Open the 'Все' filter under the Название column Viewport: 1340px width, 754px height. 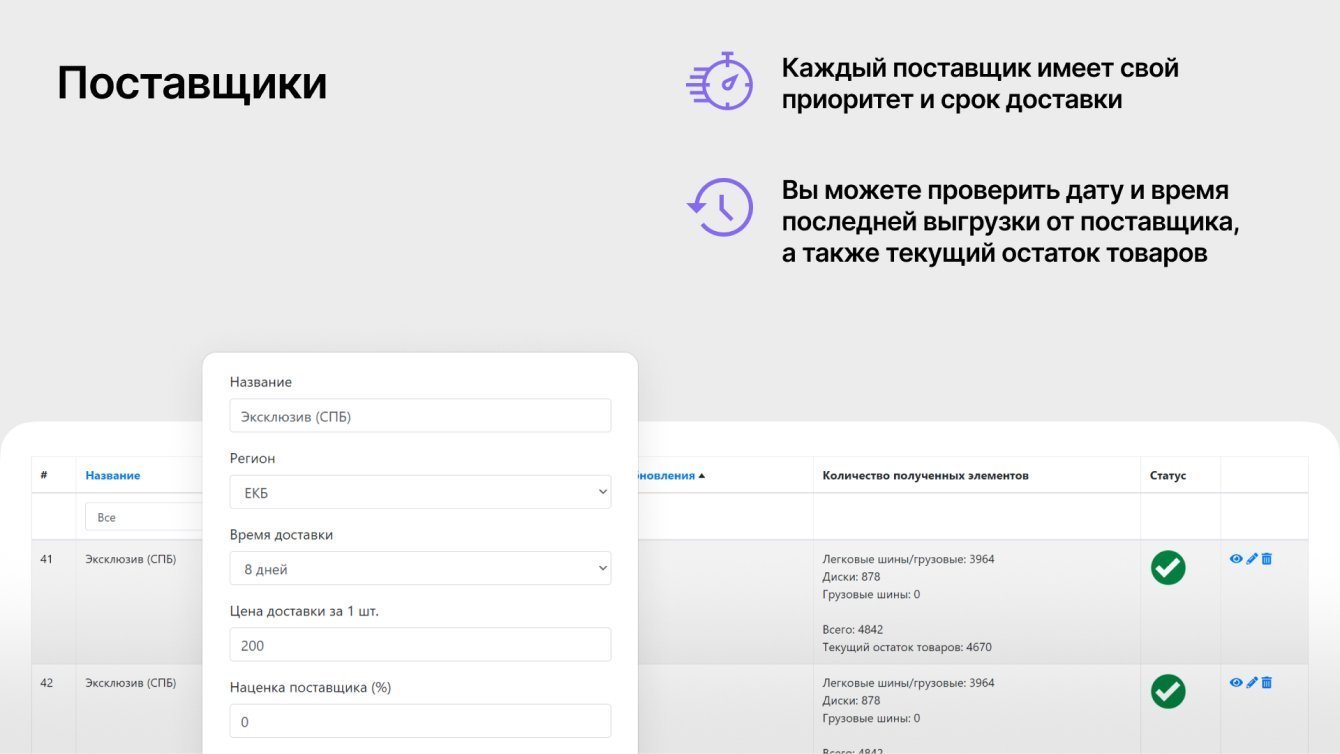pos(144,517)
